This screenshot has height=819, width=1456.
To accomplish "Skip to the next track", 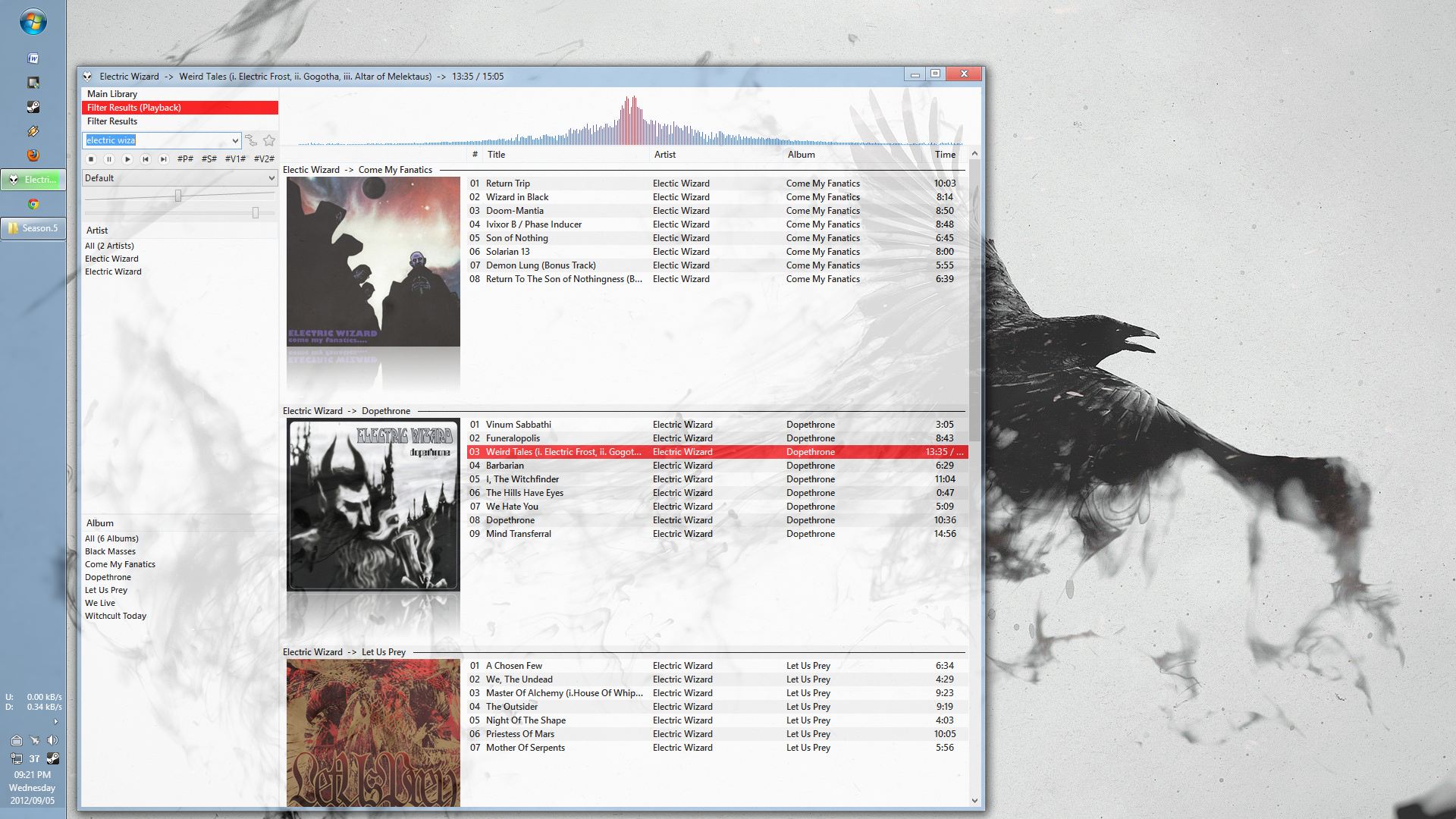I will click(x=164, y=159).
